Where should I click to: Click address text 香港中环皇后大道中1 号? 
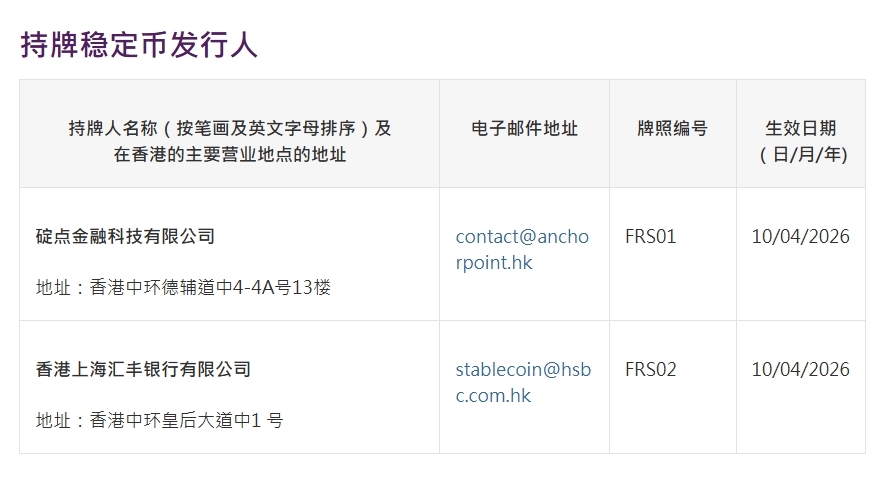coord(187,421)
